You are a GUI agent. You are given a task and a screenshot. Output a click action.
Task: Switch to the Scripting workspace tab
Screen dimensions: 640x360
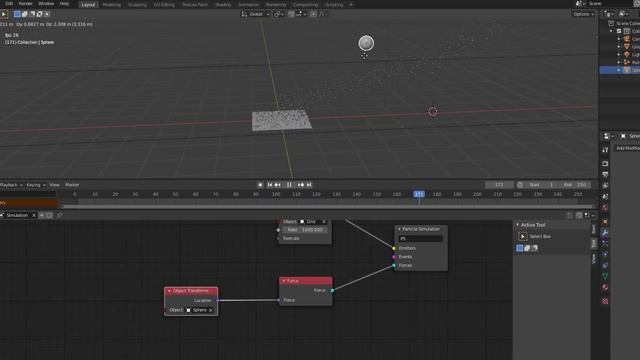334,4
